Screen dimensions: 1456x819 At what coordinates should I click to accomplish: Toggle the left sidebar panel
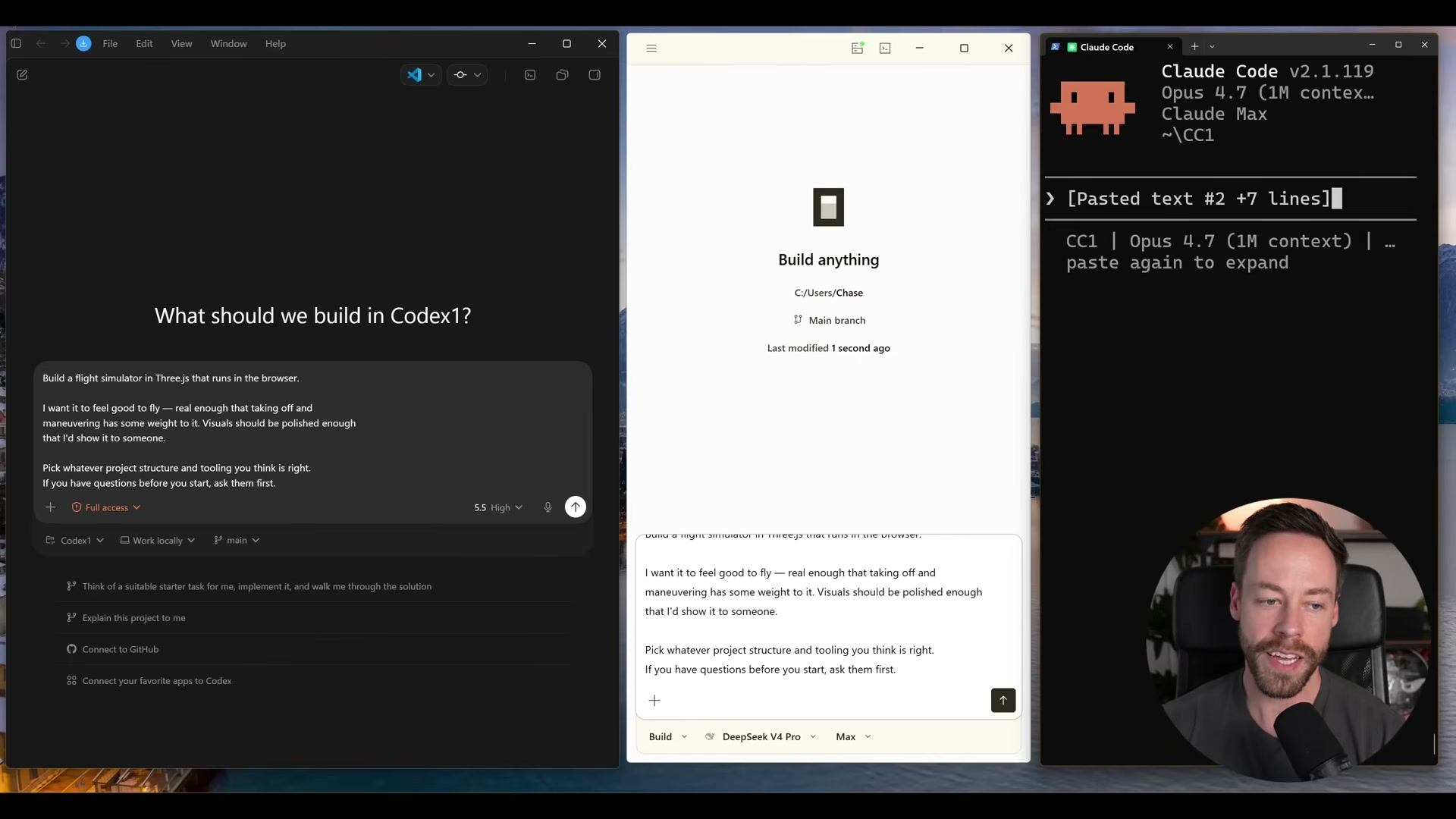coord(16,43)
